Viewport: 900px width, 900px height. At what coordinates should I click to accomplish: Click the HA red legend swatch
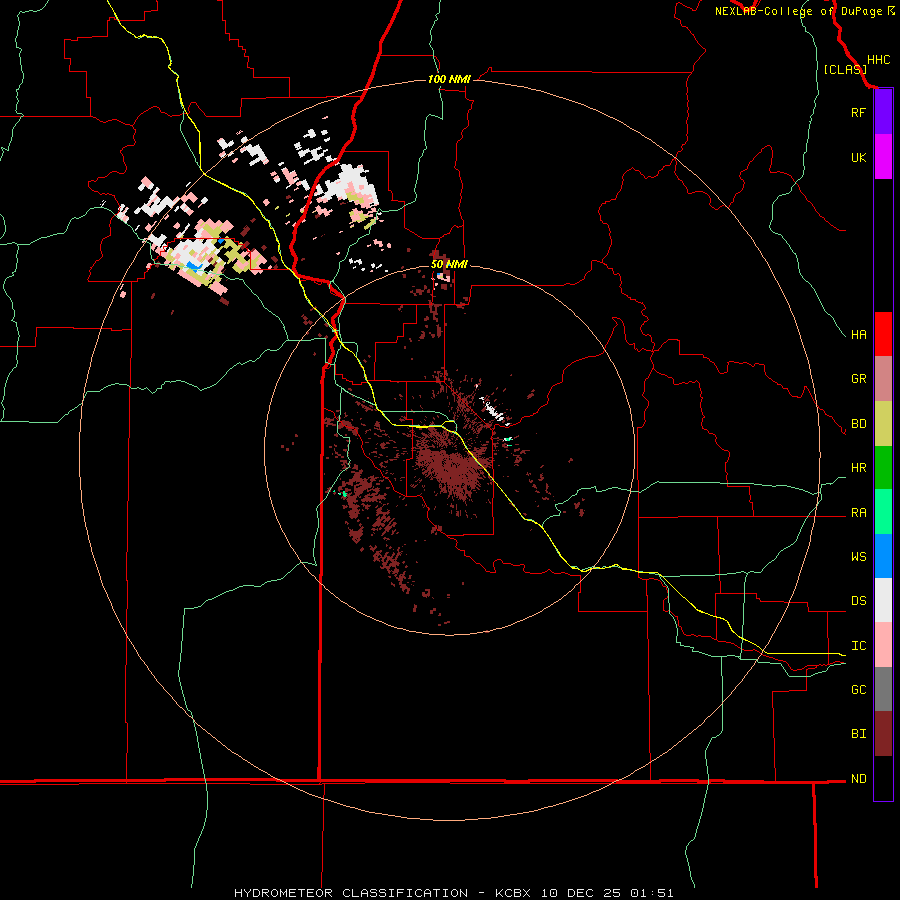(883, 334)
